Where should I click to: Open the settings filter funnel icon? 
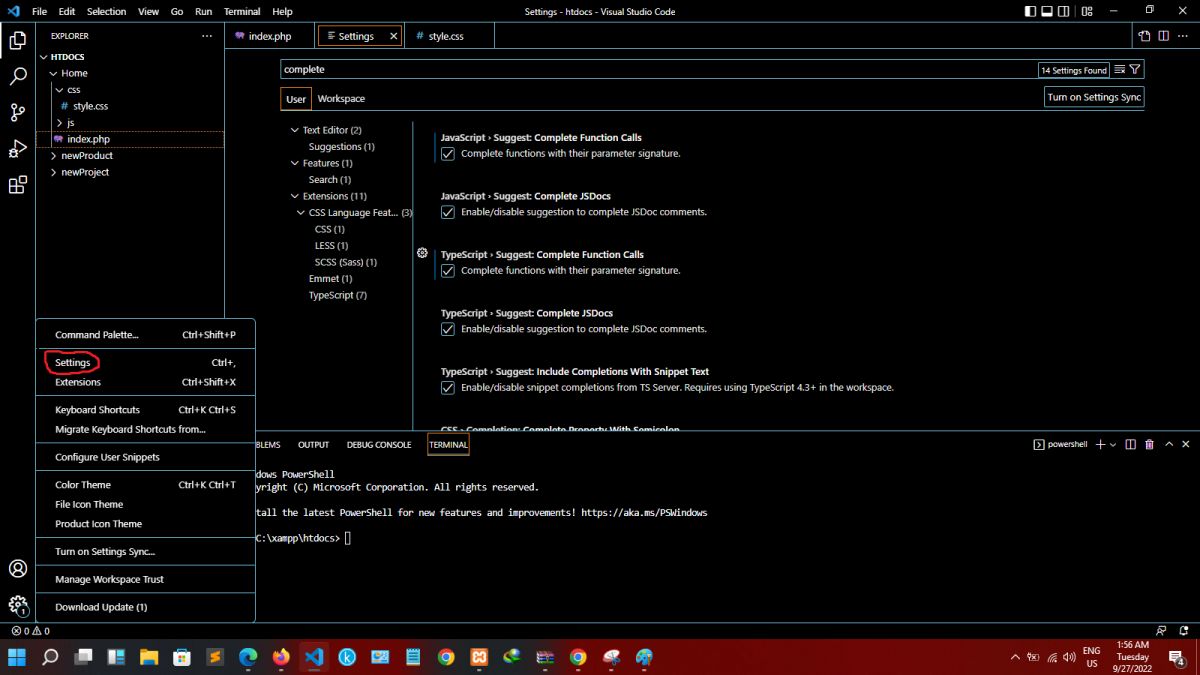[1135, 70]
